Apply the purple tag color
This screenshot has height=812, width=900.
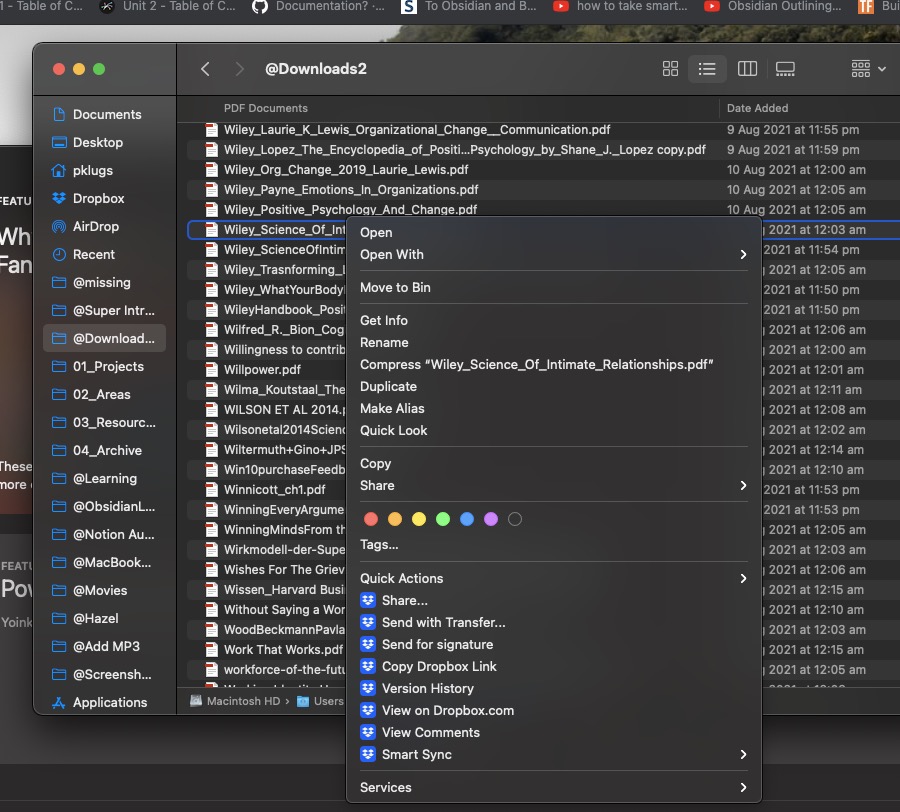(x=491, y=519)
